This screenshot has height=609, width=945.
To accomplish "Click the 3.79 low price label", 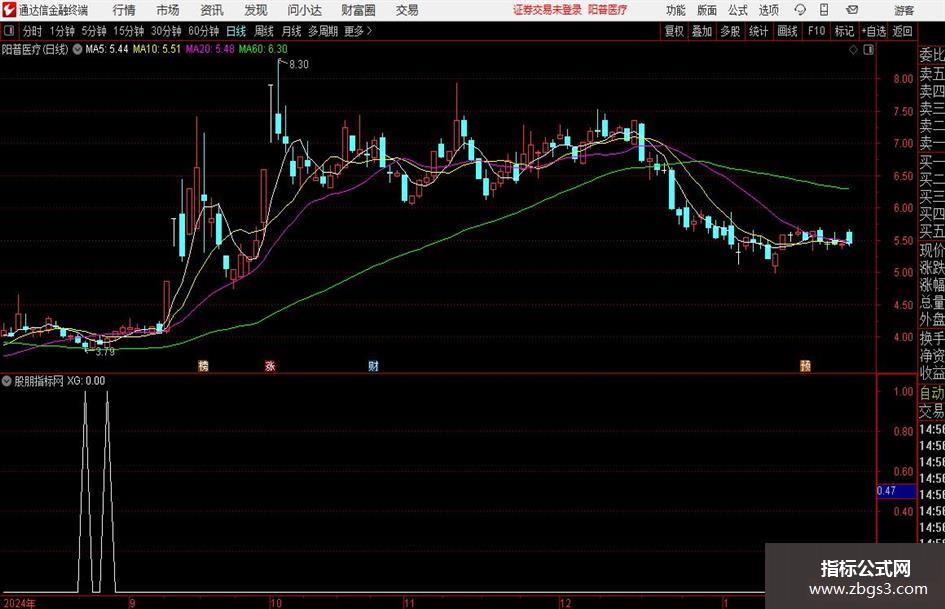I will coord(105,352).
